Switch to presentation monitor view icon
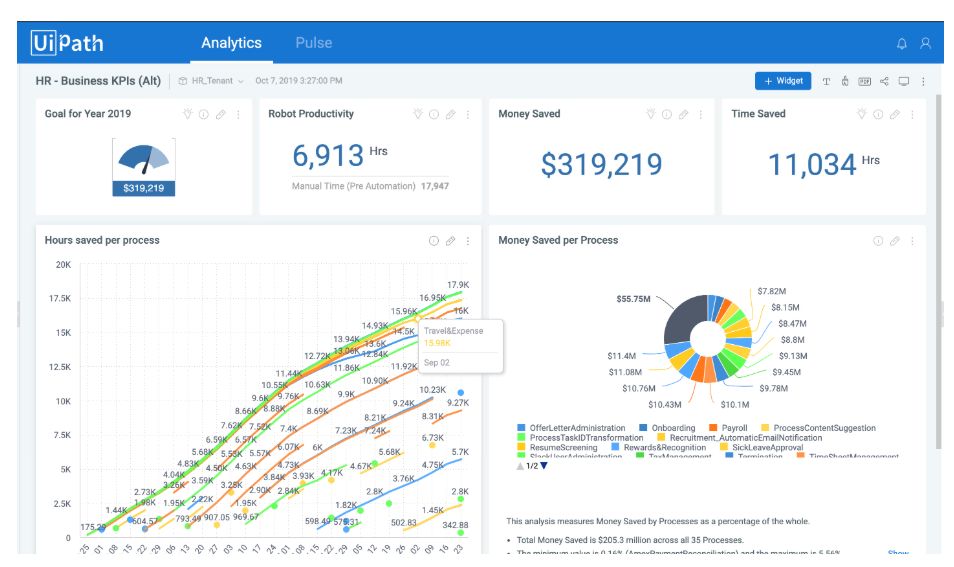 point(904,81)
